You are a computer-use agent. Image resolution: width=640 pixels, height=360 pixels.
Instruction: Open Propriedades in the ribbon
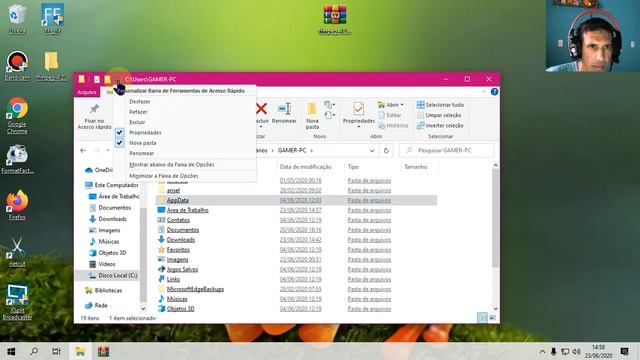click(x=358, y=116)
